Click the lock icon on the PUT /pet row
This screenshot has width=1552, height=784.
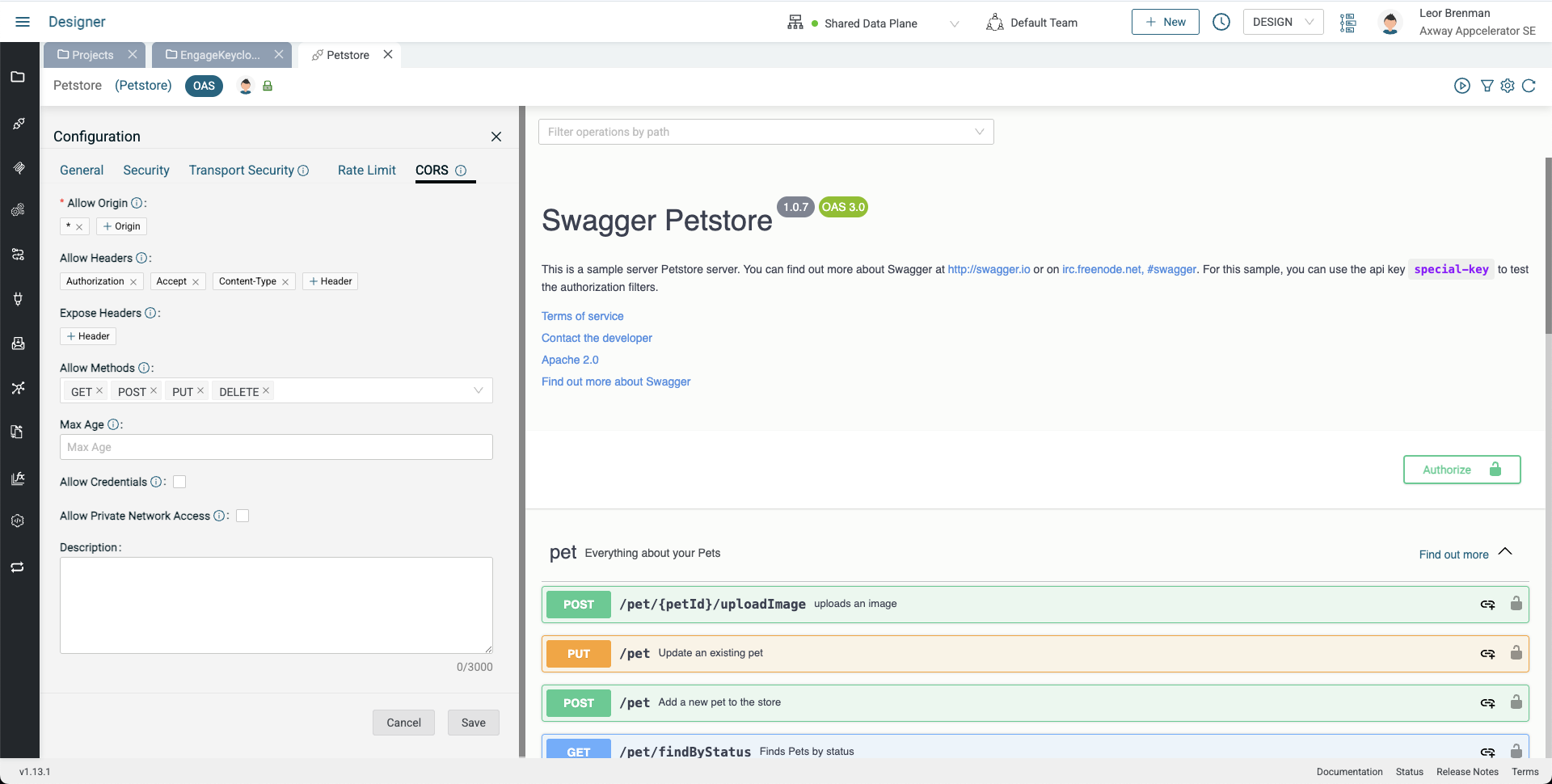pos(1516,653)
